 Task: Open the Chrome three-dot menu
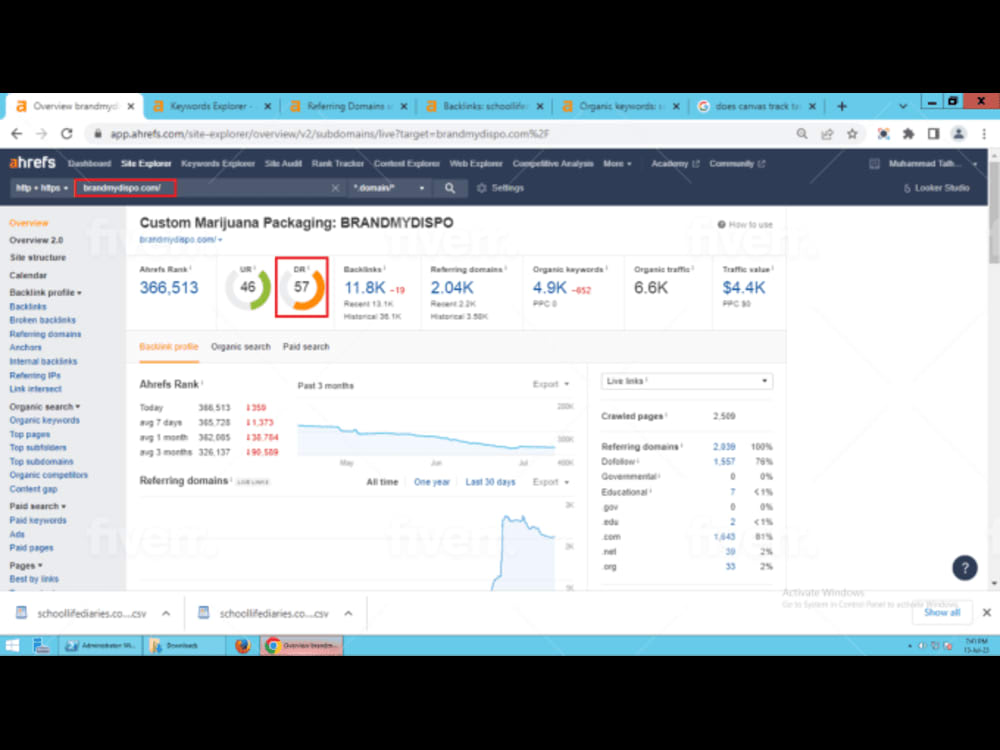coord(984,134)
